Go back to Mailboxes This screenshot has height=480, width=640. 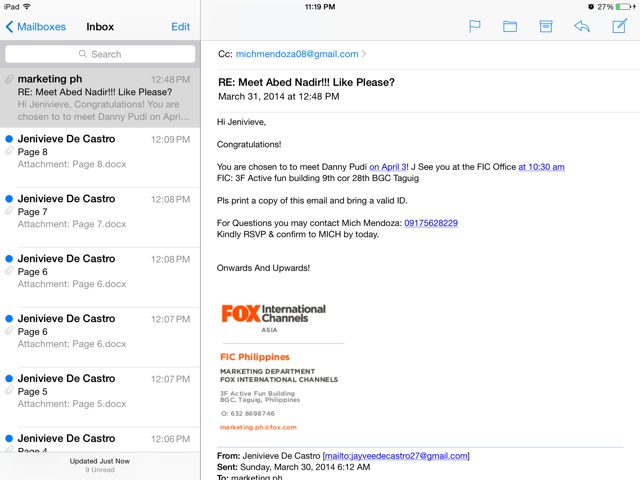coord(36,27)
